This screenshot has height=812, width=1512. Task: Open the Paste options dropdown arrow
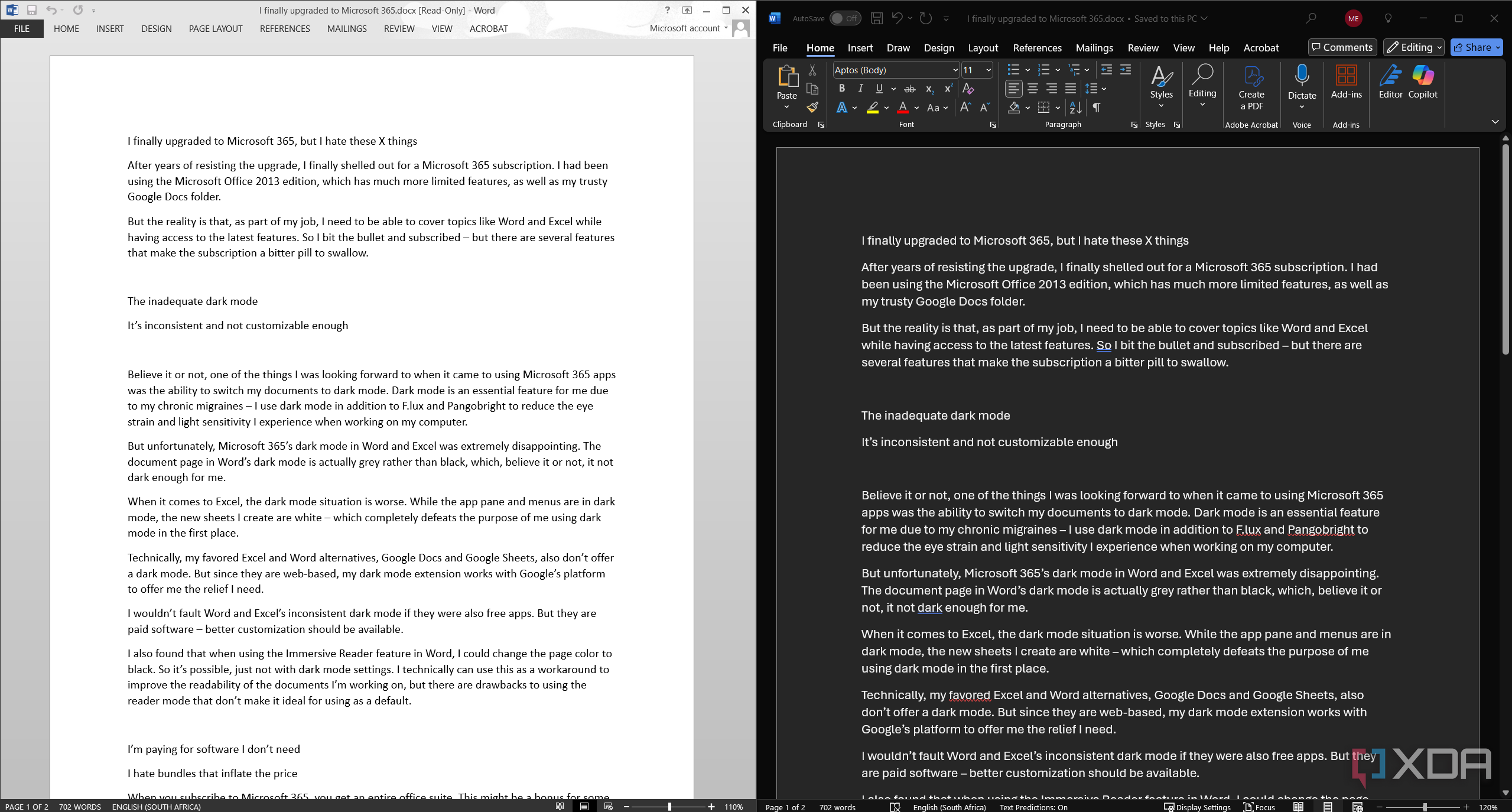[x=786, y=107]
